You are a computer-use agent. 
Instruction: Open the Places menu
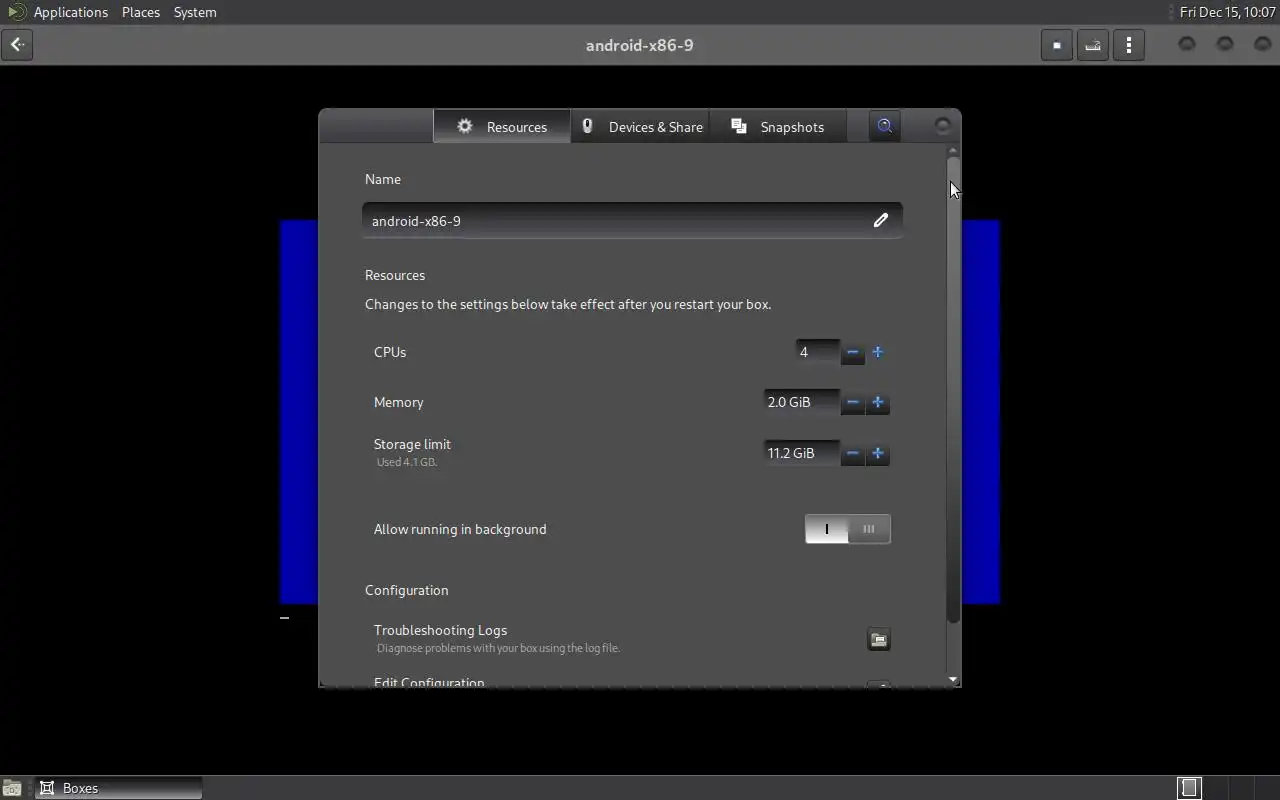point(141,12)
